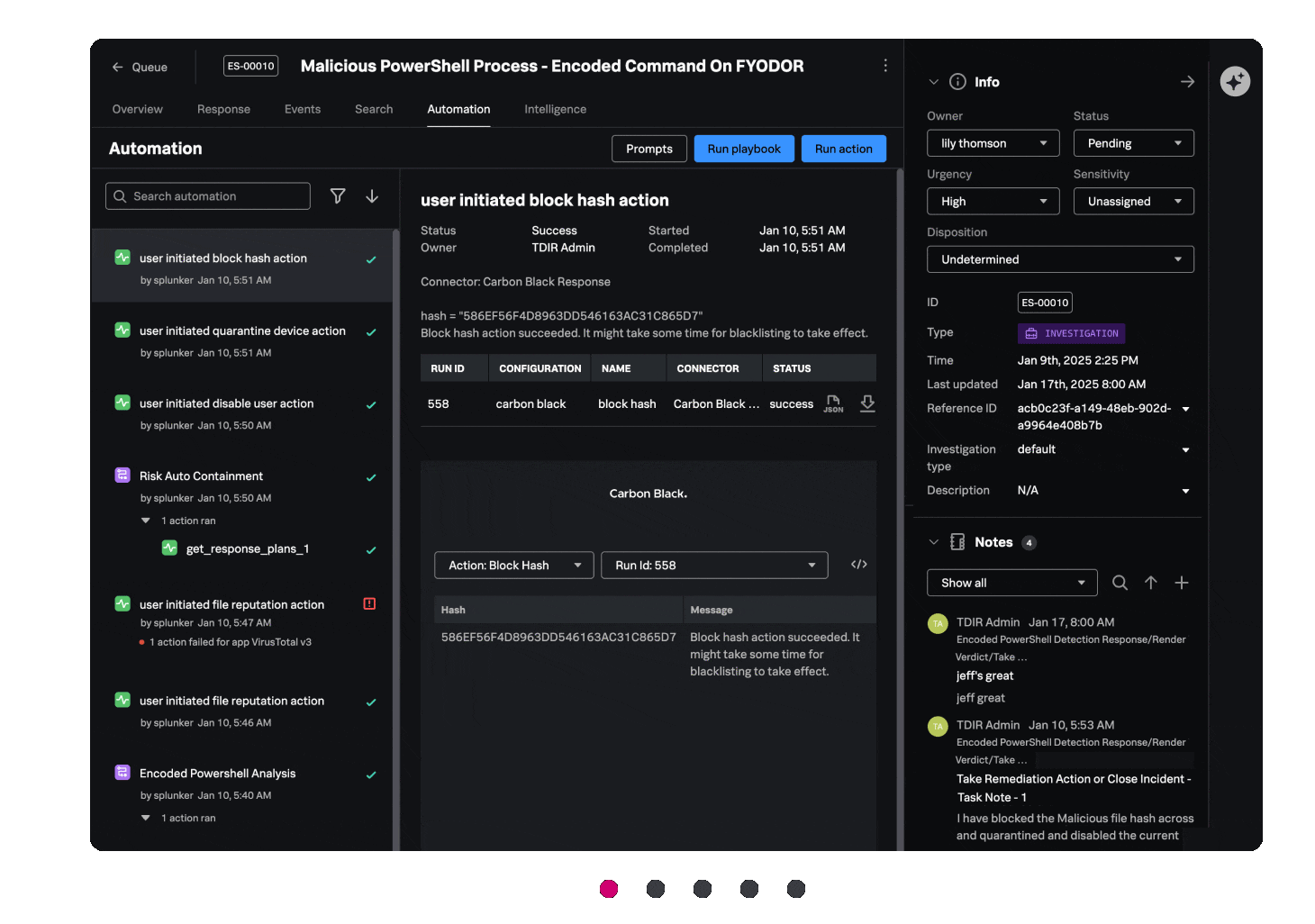The width and height of the screenshot is (1315, 924).
Task: Click the JSON export icon for run 558
Action: click(832, 403)
